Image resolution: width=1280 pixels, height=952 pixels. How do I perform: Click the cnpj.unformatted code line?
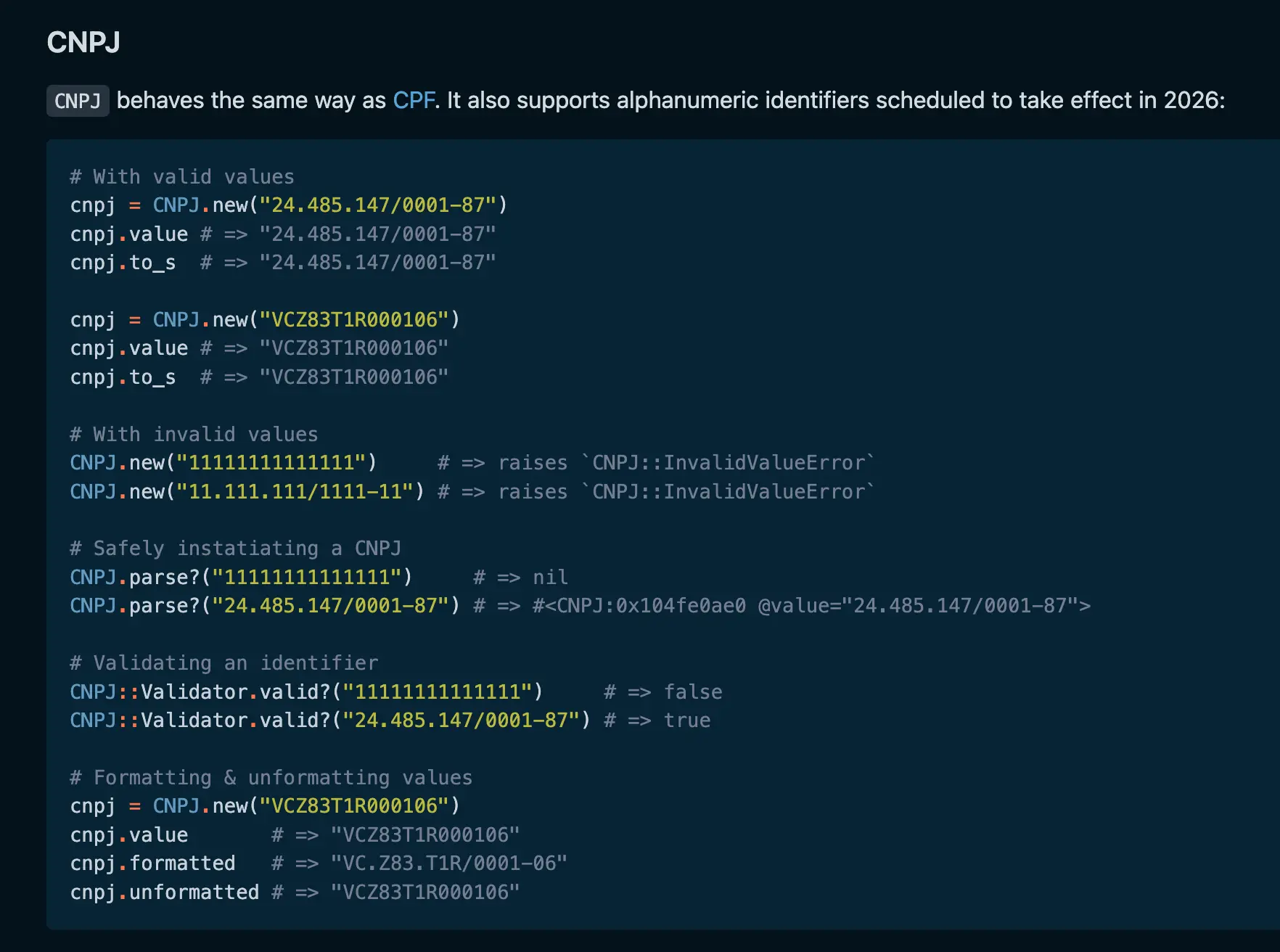[x=164, y=892]
